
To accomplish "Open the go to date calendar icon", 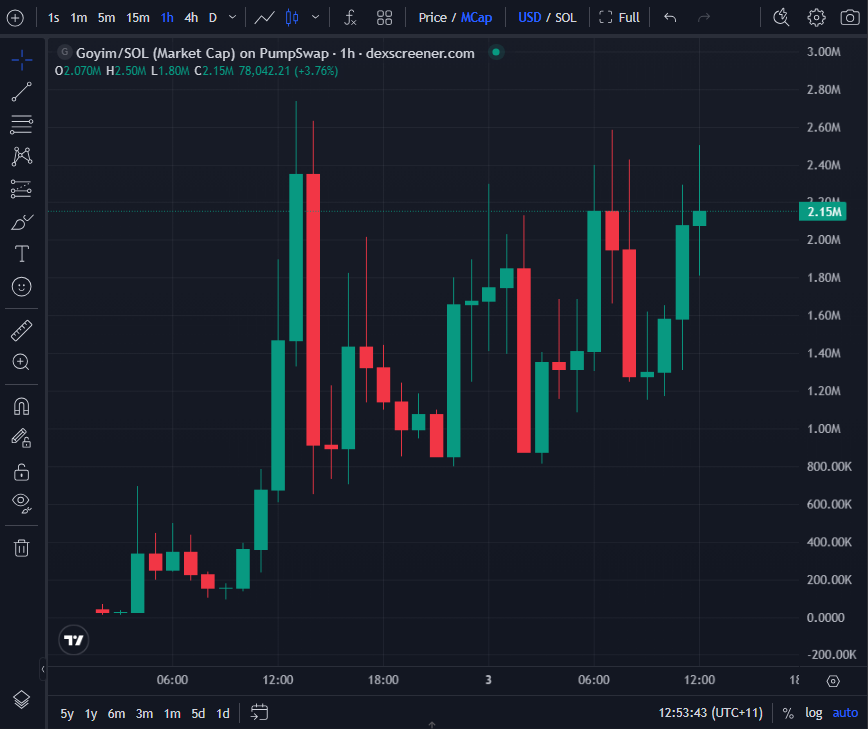I will pyautogui.click(x=259, y=712).
